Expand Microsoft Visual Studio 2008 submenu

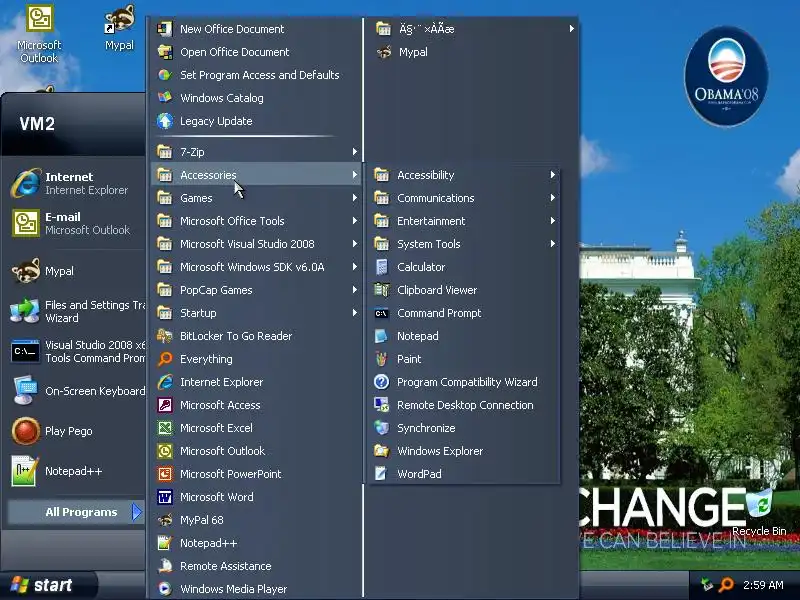pos(256,243)
